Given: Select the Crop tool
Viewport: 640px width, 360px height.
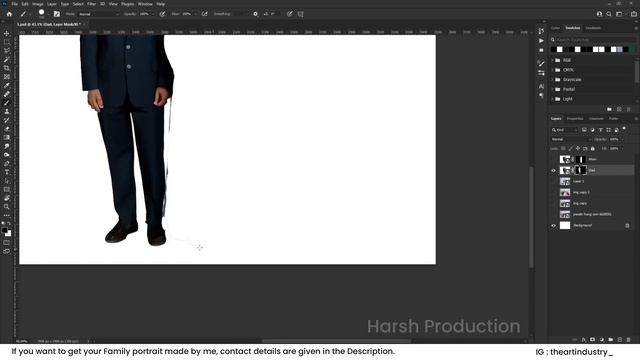Looking at the screenshot, I should pyautogui.click(x=7, y=68).
